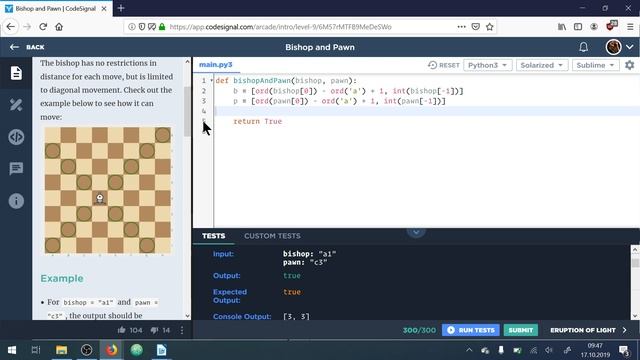Screen dimensions: 640x360
Task: Go to next task ERUPTION OF LIGHT
Action: [588, 330]
